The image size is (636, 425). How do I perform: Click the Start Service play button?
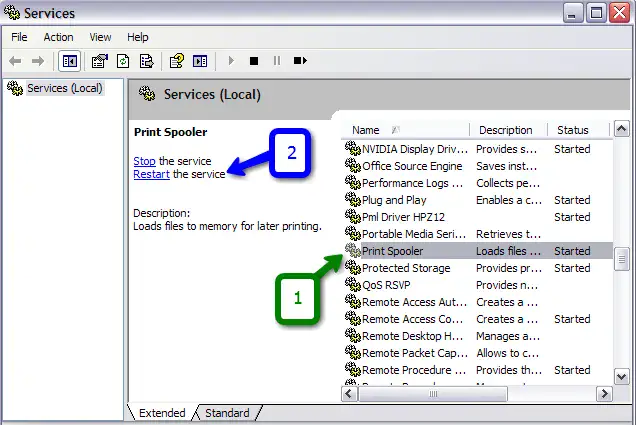[231, 61]
